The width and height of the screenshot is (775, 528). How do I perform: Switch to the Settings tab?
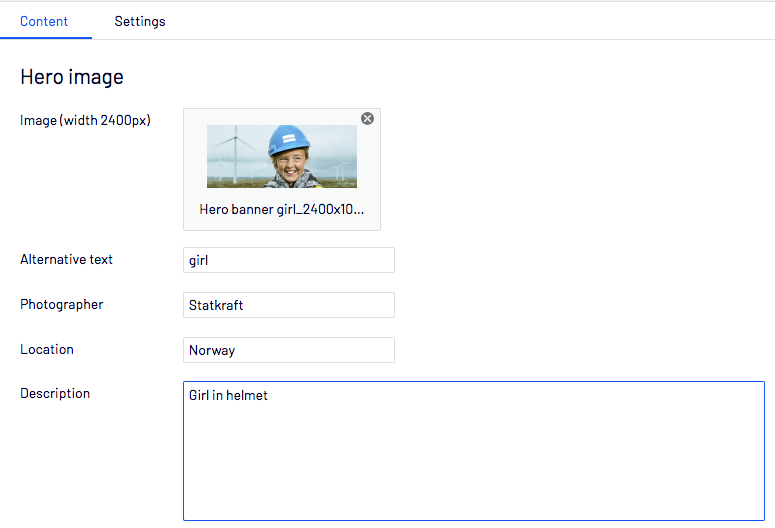coord(140,21)
